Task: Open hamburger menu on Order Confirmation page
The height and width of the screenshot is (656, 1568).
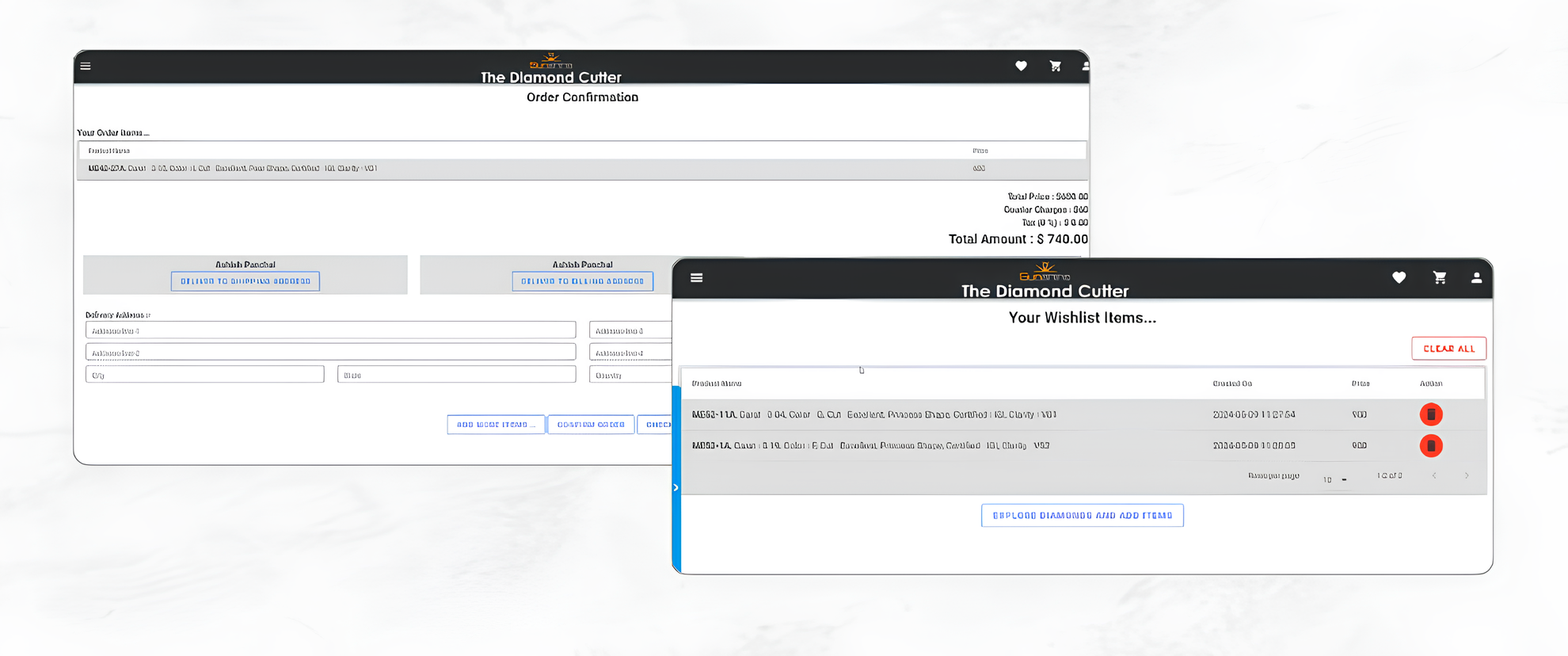Action: (x=86, y=67)
